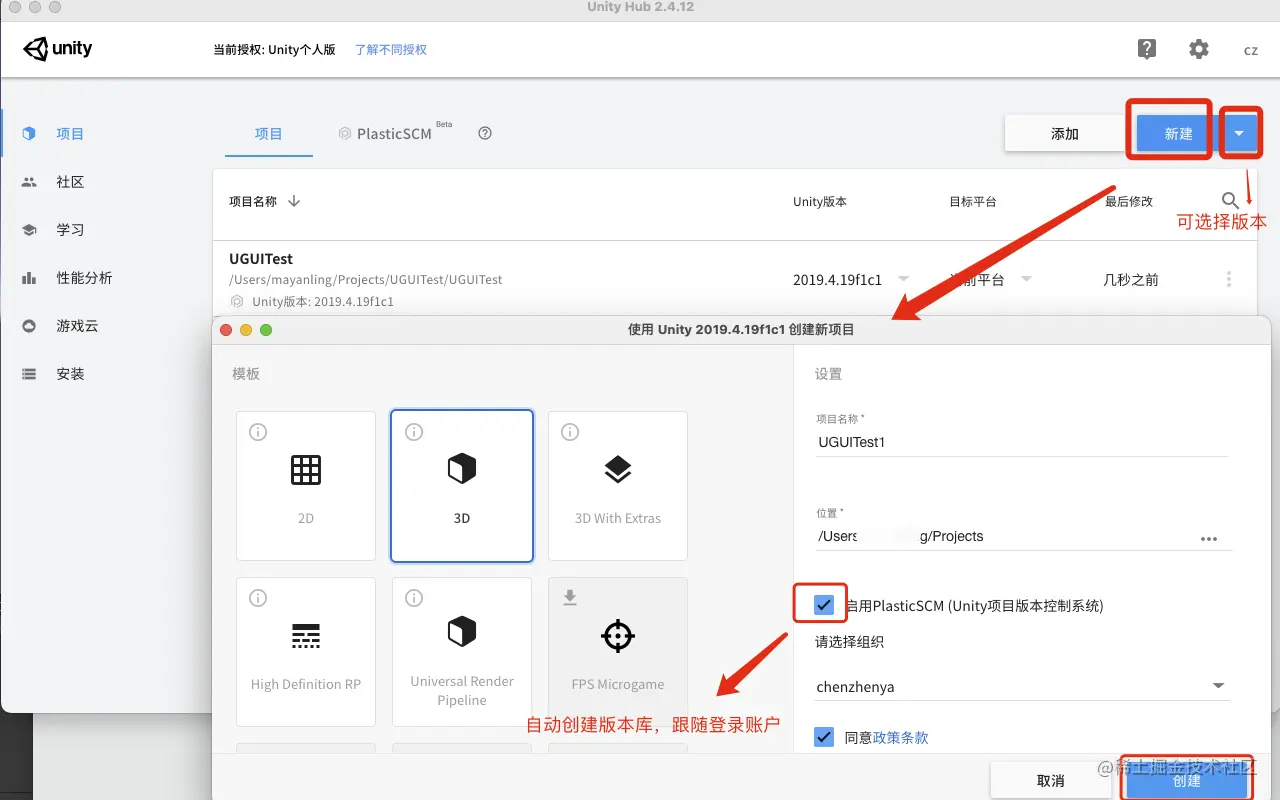The image size is (1280, 800).
Task: Click the PlasticSCM help question icon
Action: click(485, 133)
